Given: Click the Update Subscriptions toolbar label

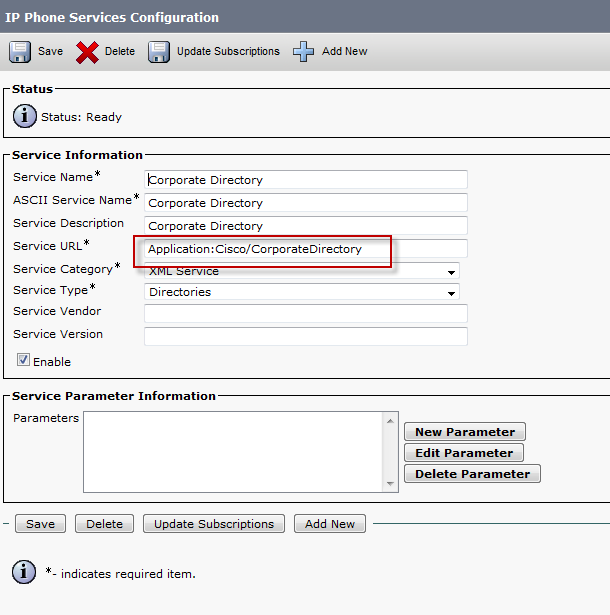Looking at the screenshot, I should [228, 51].
